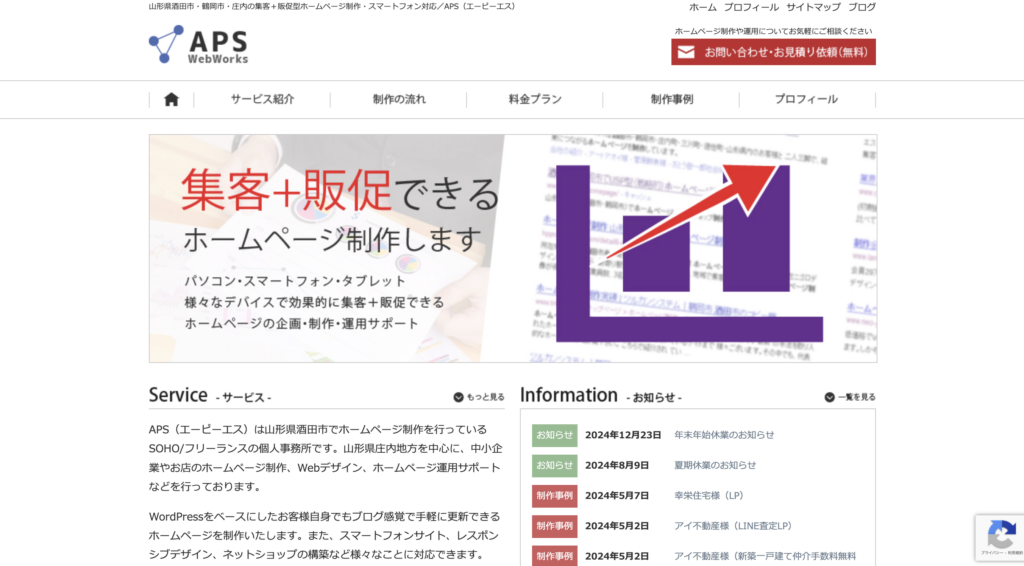Open the 夏期休業のお知らせ news link
Viewport: 1024px width, 566px height.
coord(715,465)
